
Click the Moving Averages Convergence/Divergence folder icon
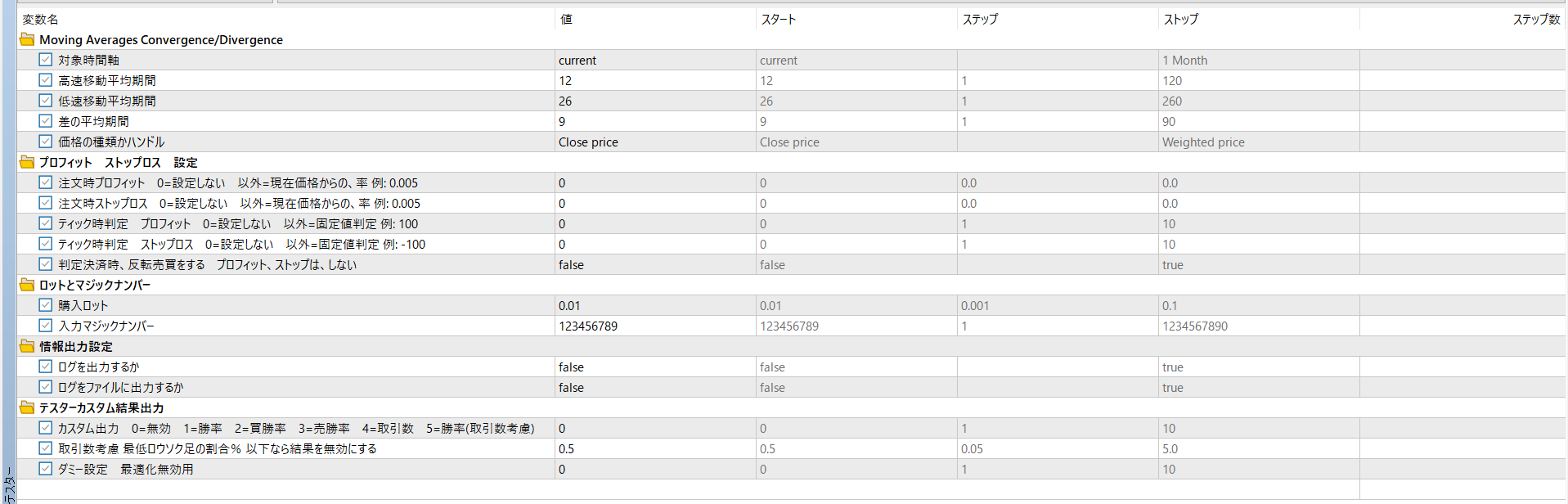click(27, 39)
